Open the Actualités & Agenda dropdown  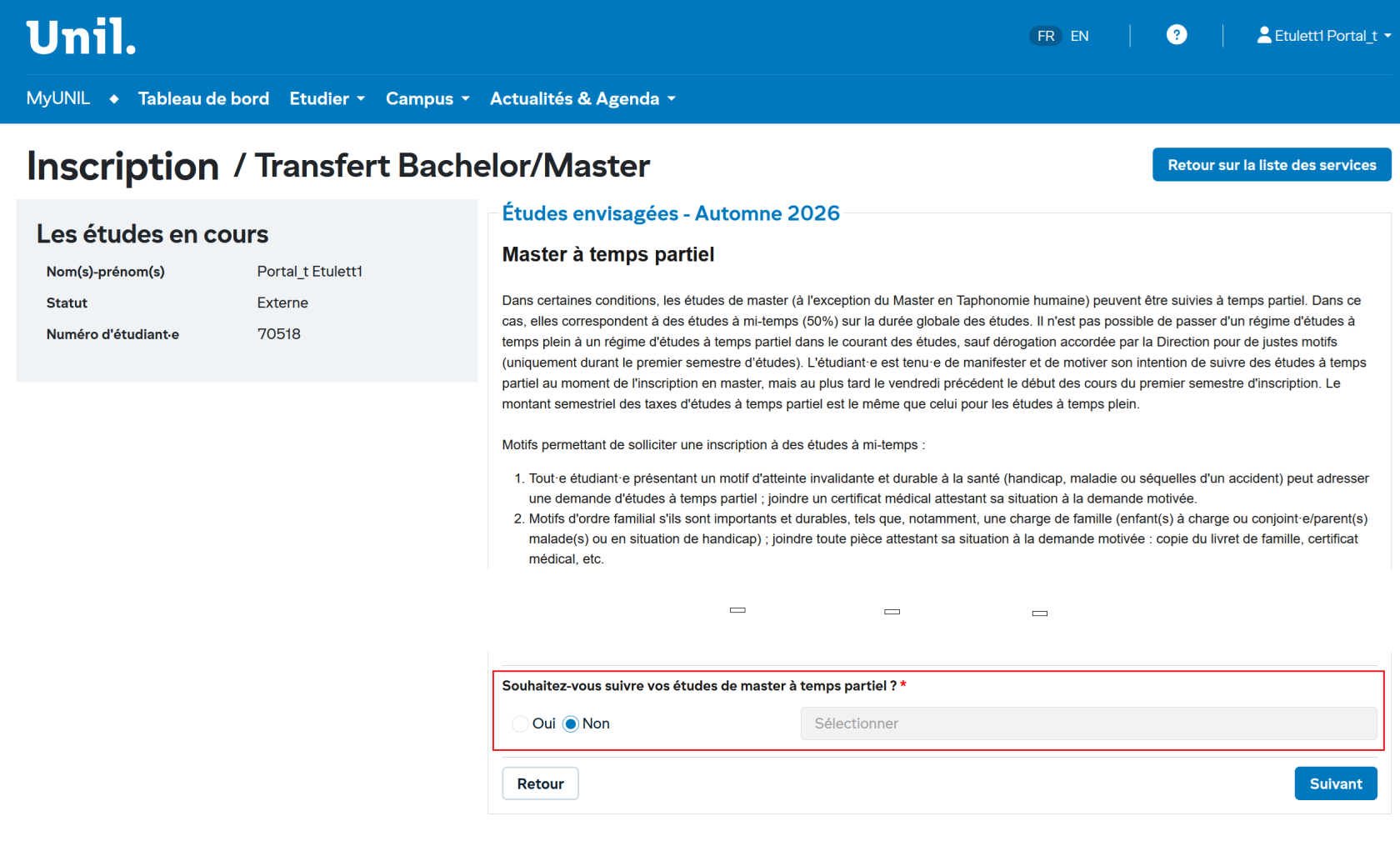pos(582,99)
